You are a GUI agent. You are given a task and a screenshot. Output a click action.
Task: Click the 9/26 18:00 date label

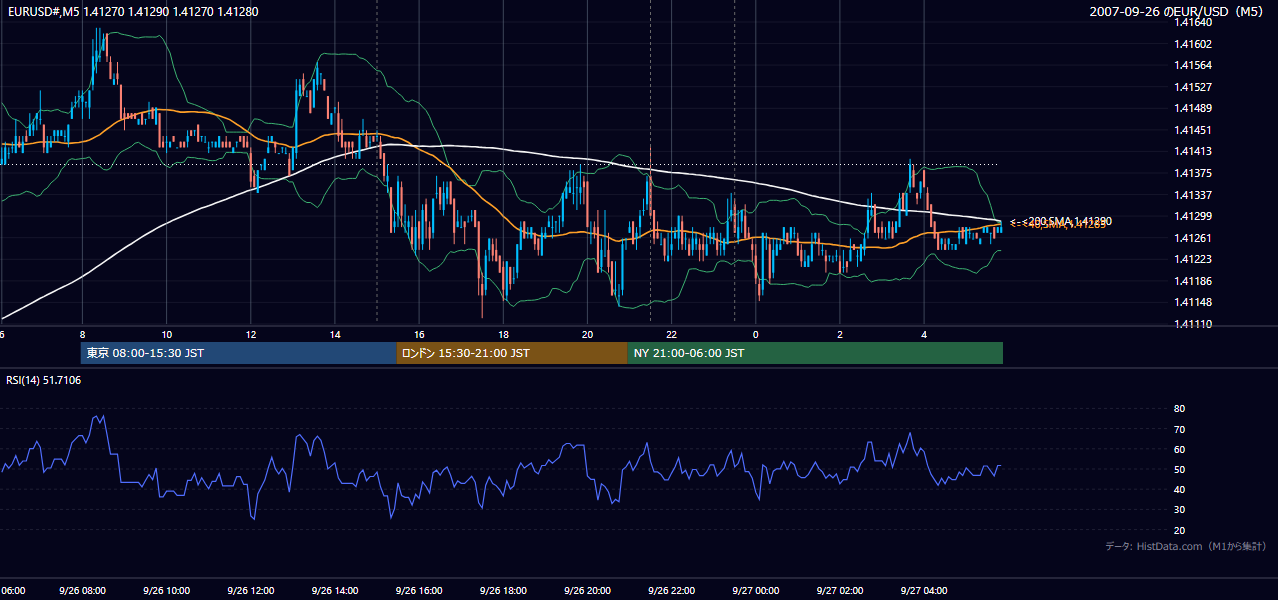pos(503,591)
